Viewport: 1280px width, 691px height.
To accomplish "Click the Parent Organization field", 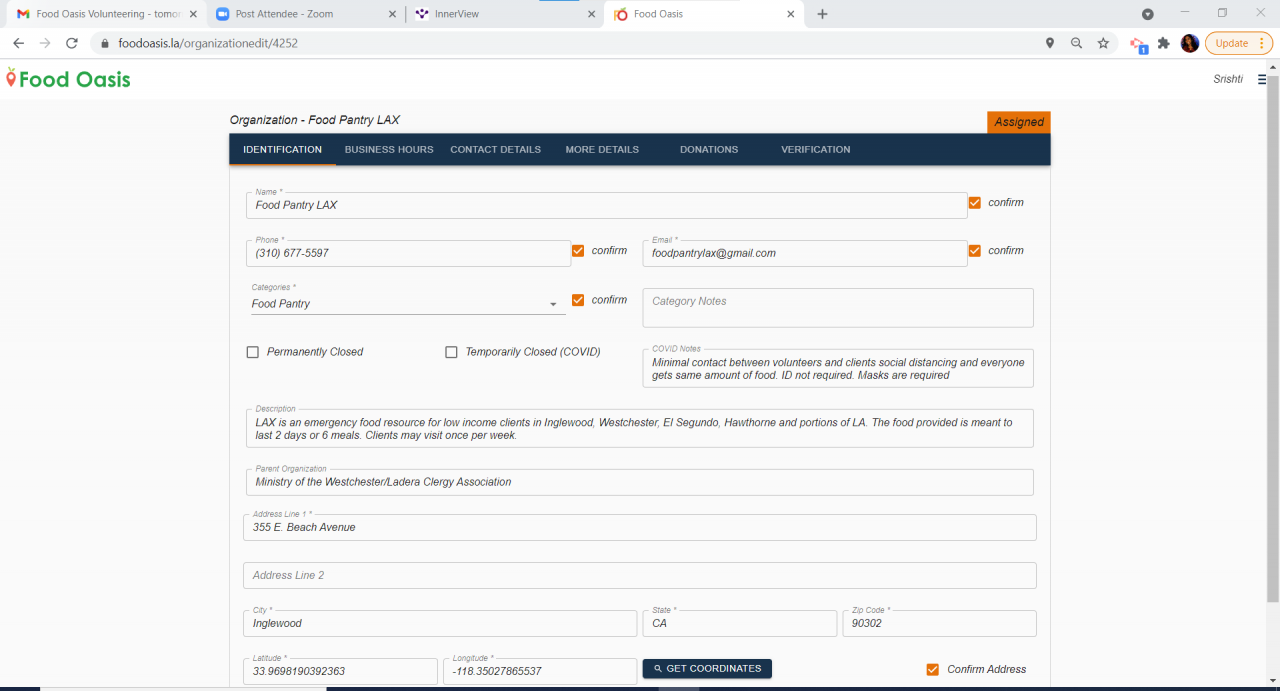I will pos(639,482).
